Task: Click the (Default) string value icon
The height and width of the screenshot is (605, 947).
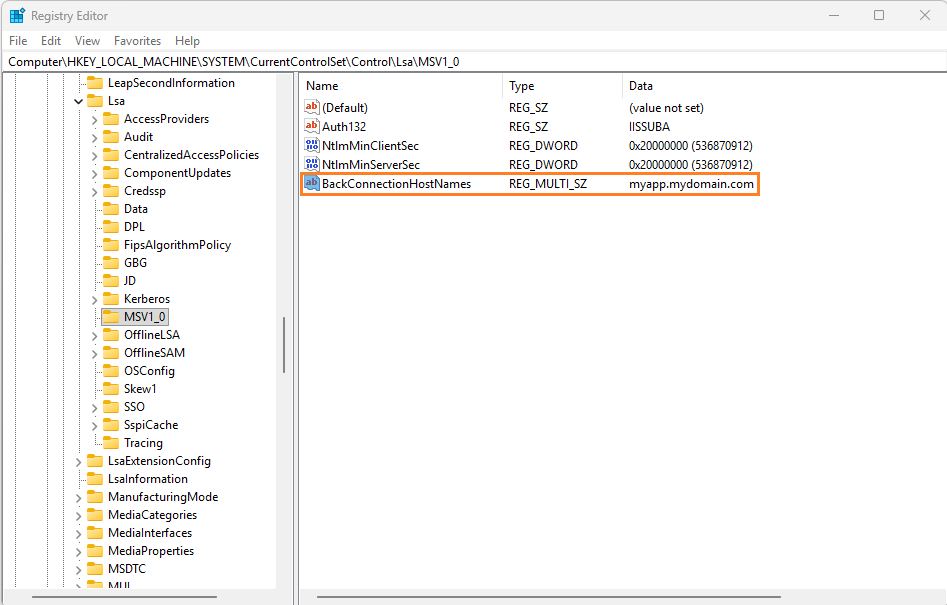Action: click(312, 107)
